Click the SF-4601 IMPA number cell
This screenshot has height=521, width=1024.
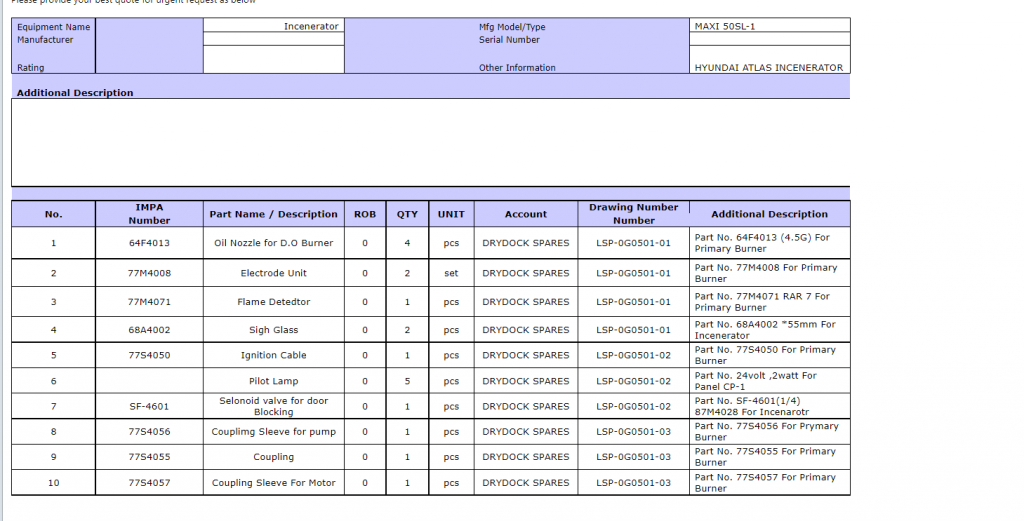tap(149, 407)
